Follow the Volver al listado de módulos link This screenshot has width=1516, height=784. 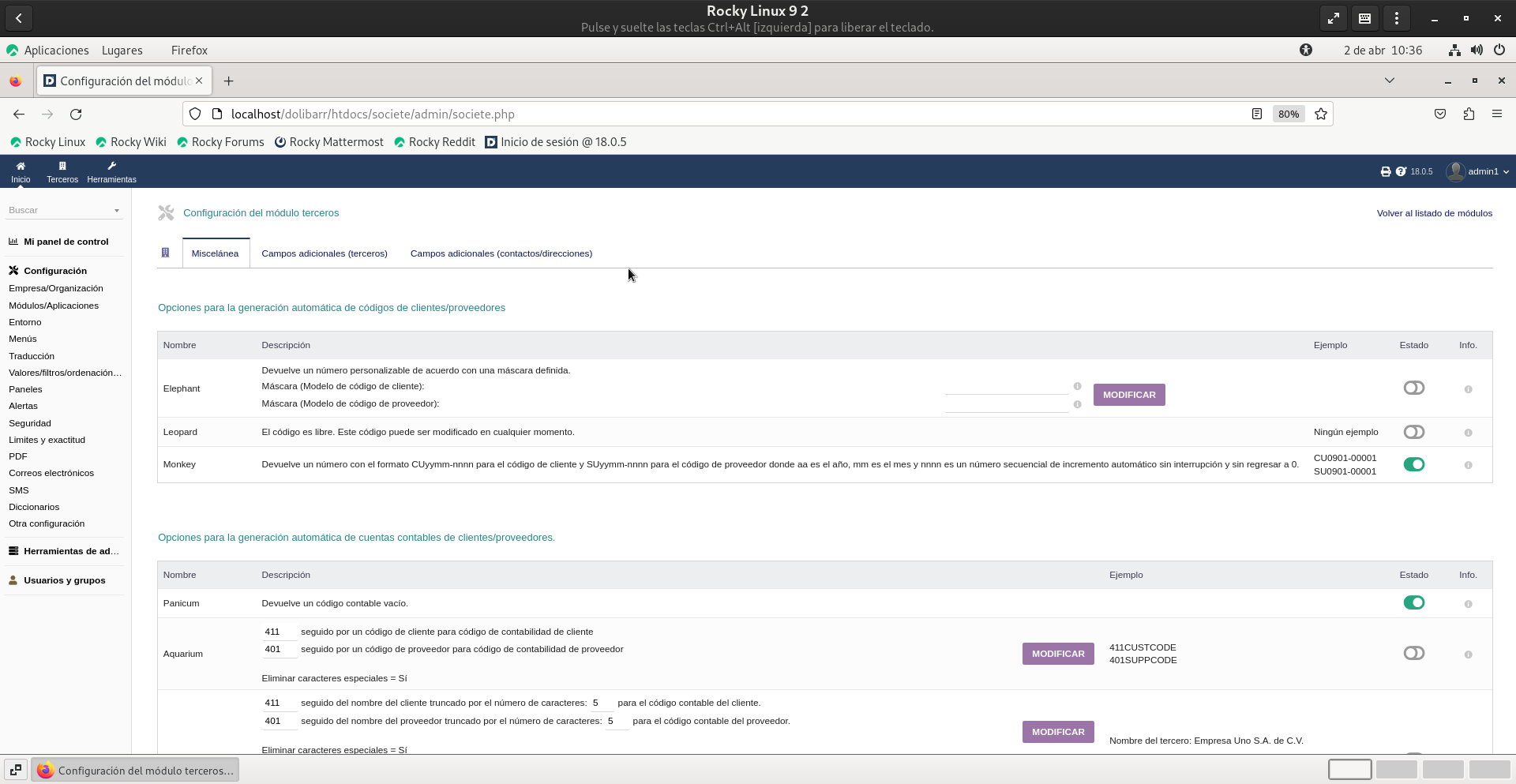coord(1434,213)
